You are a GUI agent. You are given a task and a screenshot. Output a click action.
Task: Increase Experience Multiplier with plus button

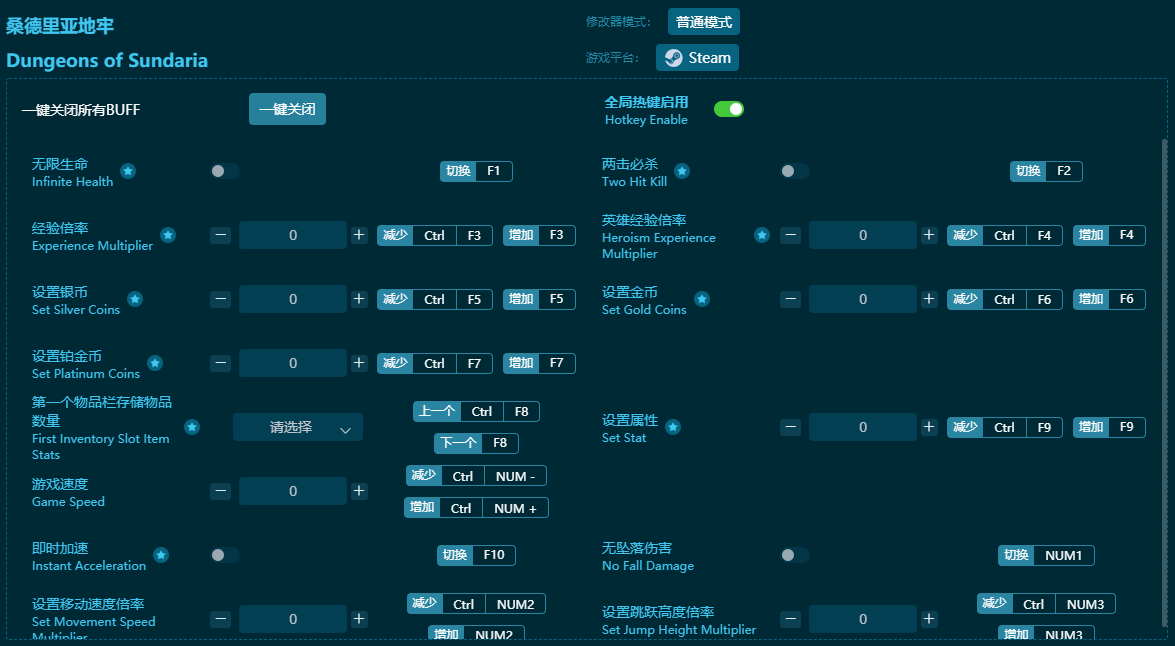[x=359, y=235]
